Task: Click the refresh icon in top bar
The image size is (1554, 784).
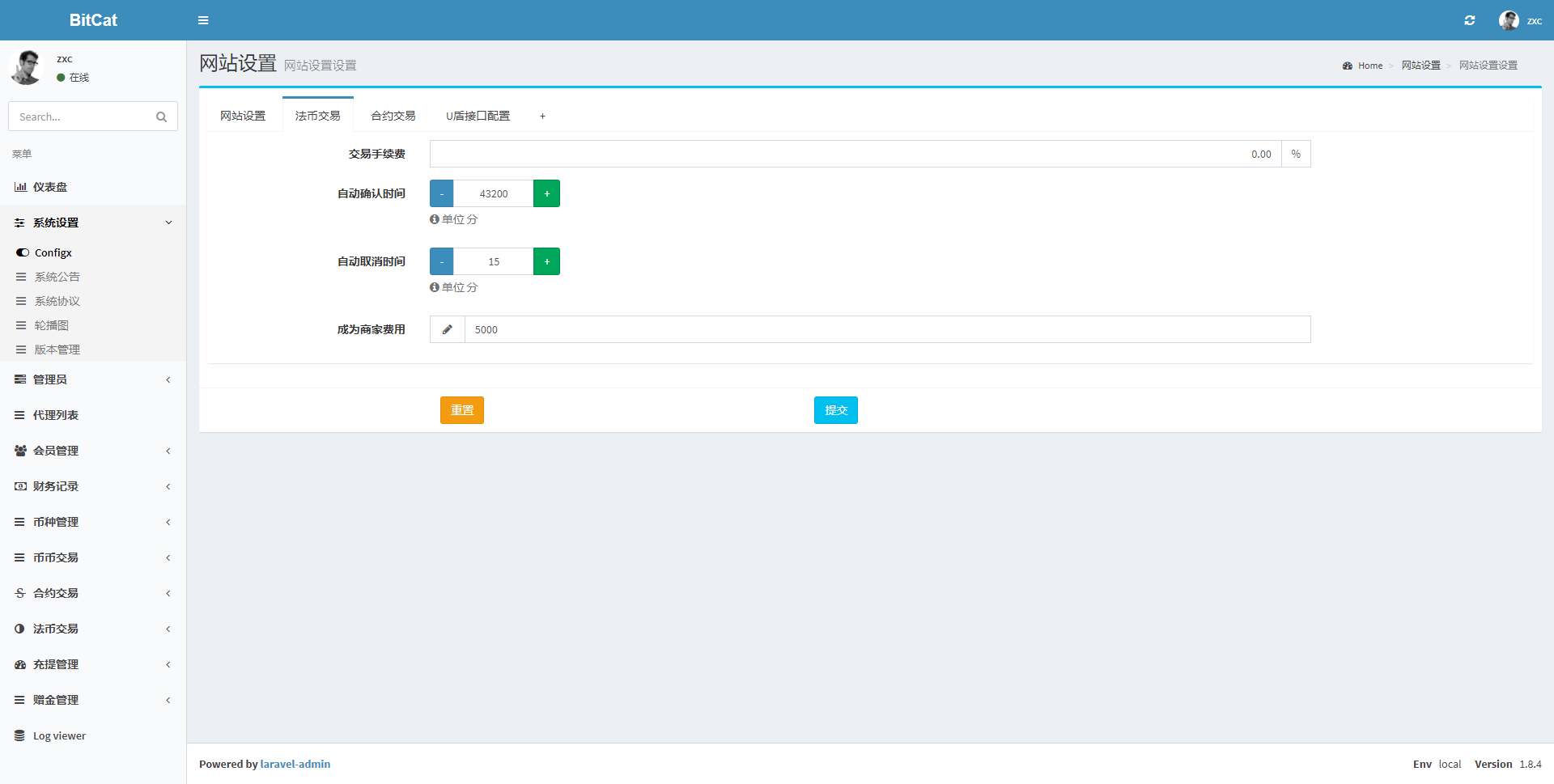Action: tap(1470, 20)
